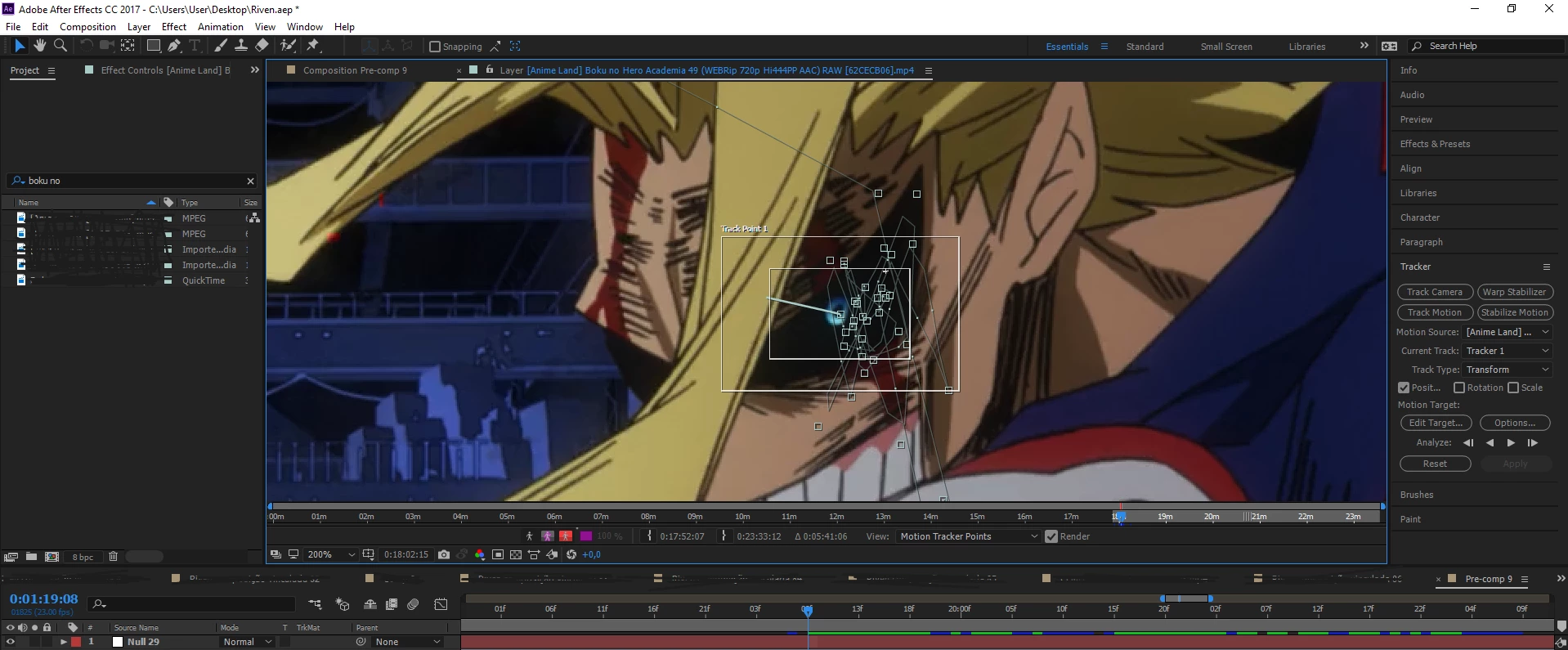Select the Pan Behind anchor point tool
This screenshot has width=1568, height=650.
click(x=128, y=46)
